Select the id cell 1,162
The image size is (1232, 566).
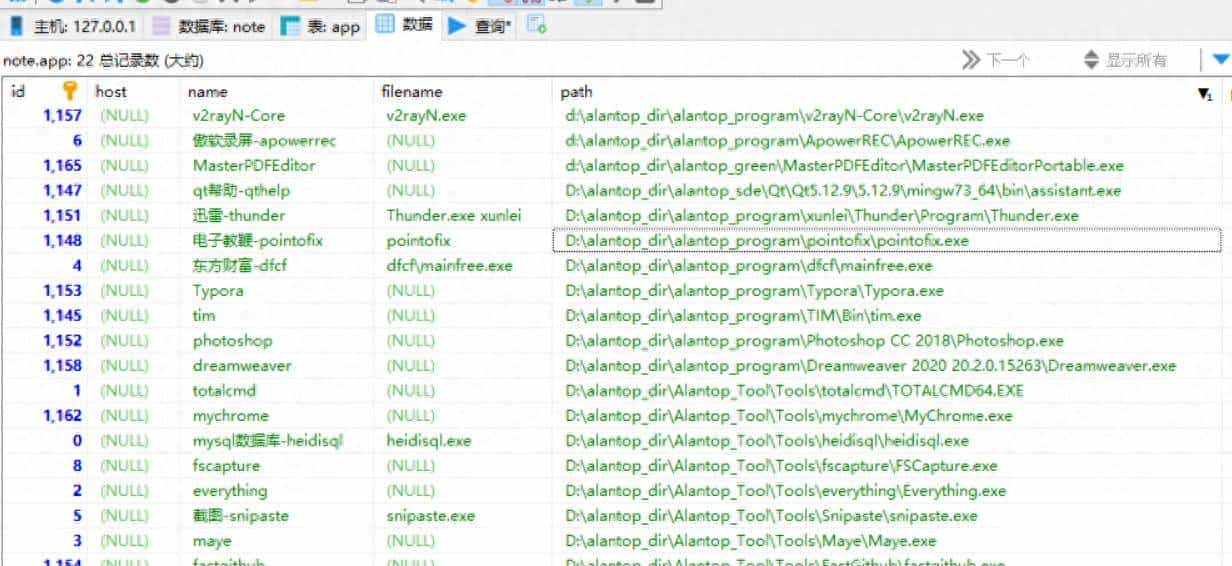pos(62,416)
